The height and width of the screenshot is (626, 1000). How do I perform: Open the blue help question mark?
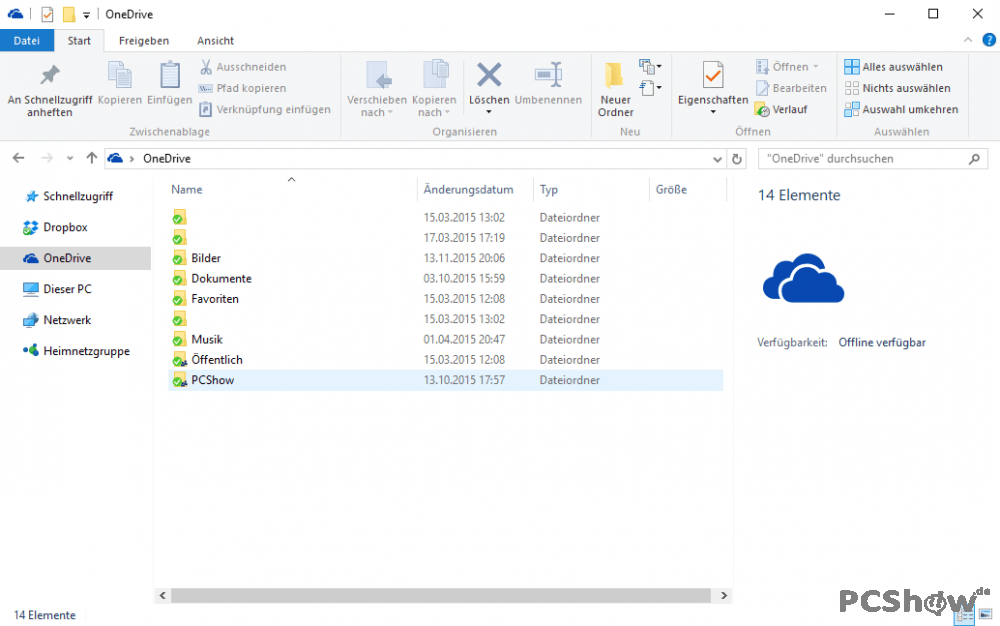tap(989, 40)
